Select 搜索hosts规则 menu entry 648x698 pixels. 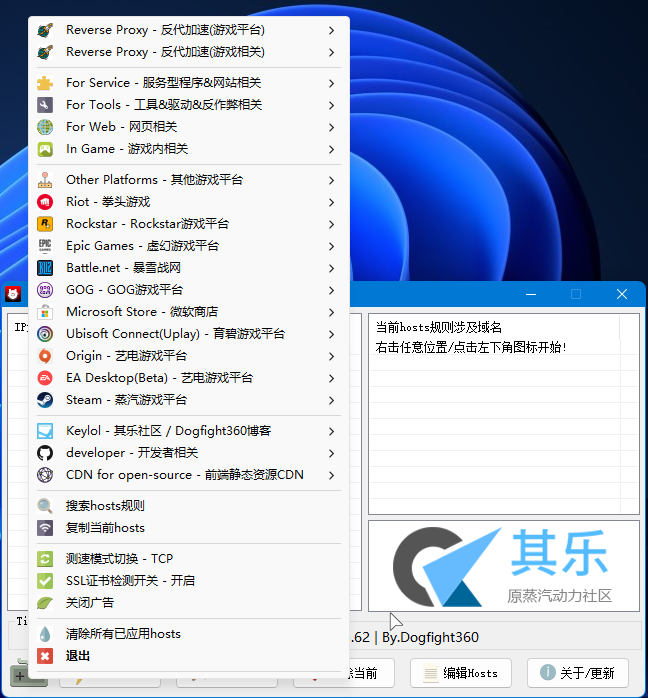(x=189, y=506)
